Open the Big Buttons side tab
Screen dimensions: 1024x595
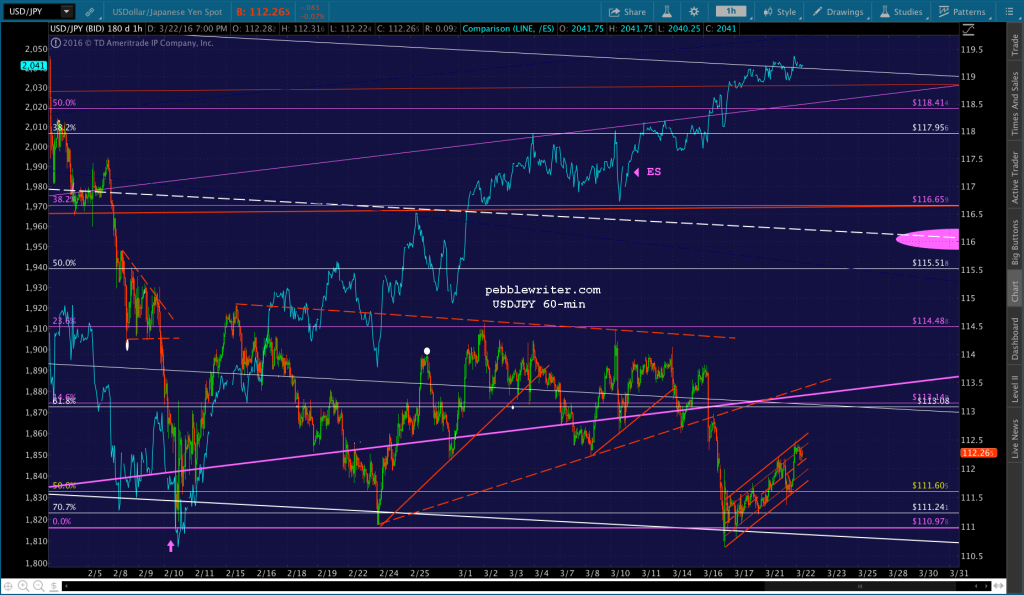(1015, 242)
